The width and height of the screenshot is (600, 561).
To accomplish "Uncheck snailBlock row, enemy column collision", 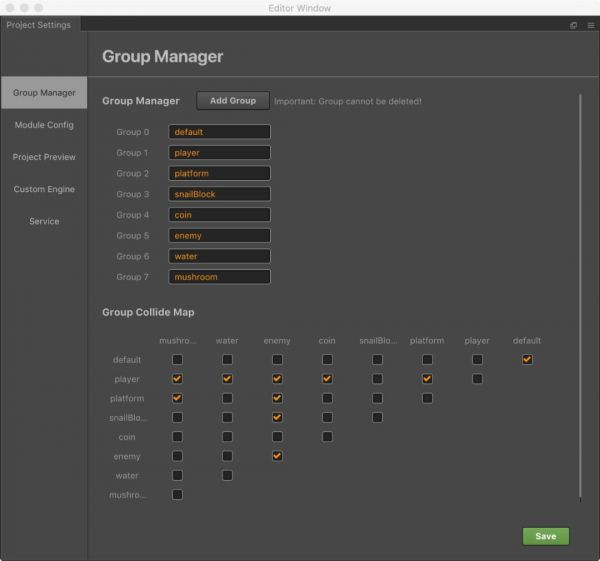I will click(277, 417).
